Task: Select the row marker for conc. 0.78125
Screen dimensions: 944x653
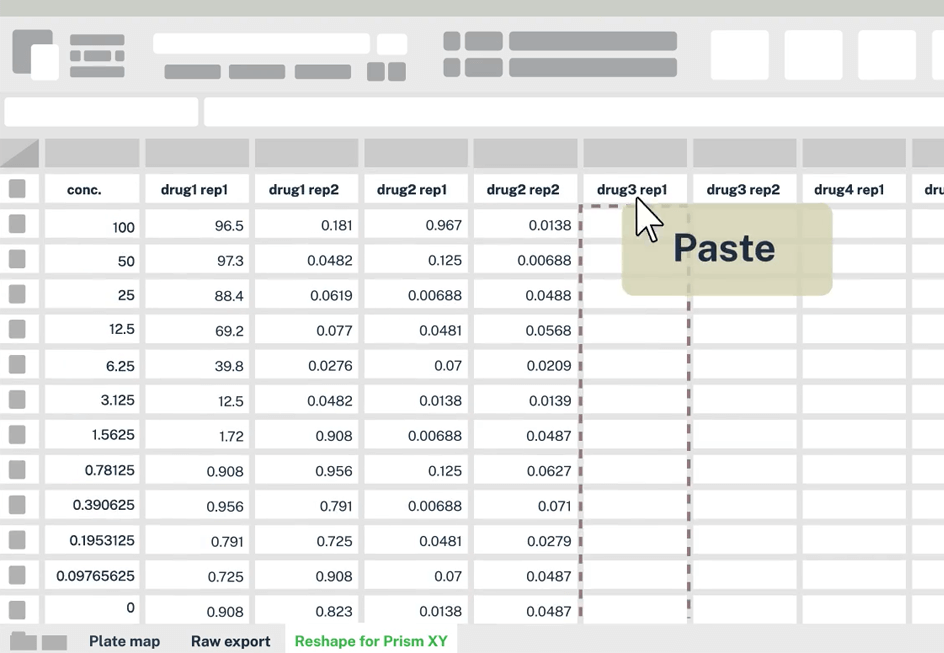Action: [17, 470]
